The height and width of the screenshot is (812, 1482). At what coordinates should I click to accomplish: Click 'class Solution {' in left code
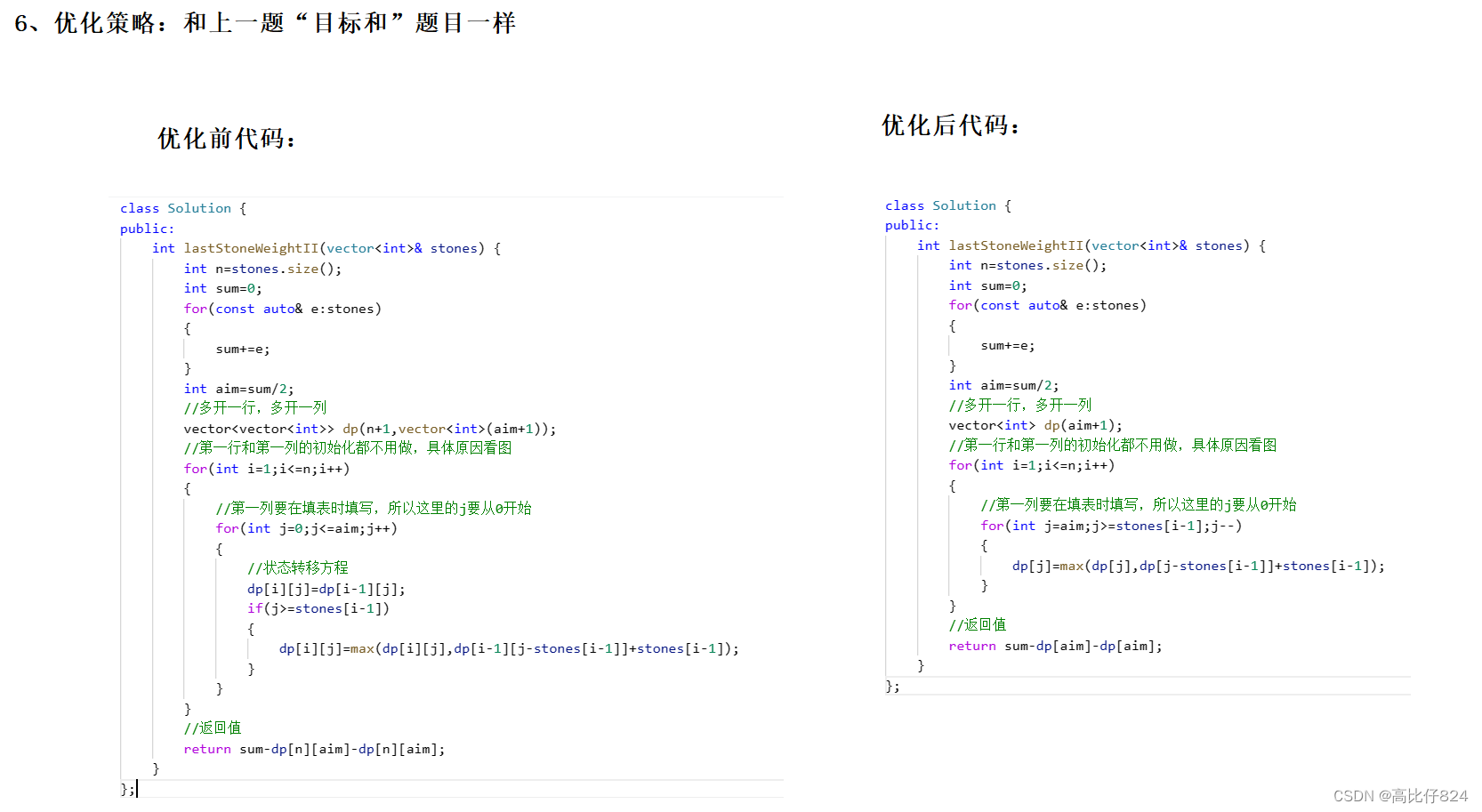183,208
